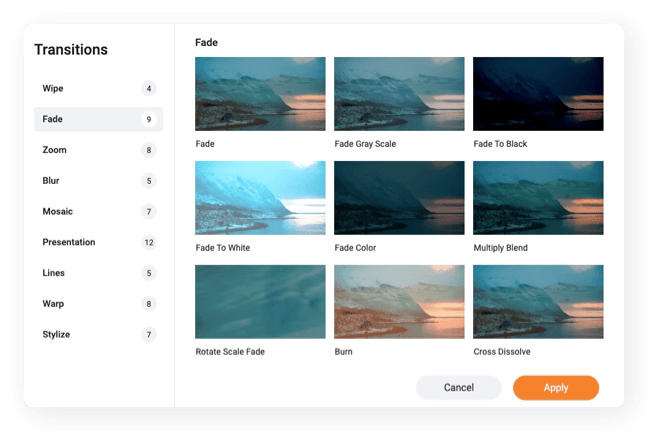Choose the Rotate Scale Fade thumbnail
This screenshot has width=660, height=443.
(260, 302)
